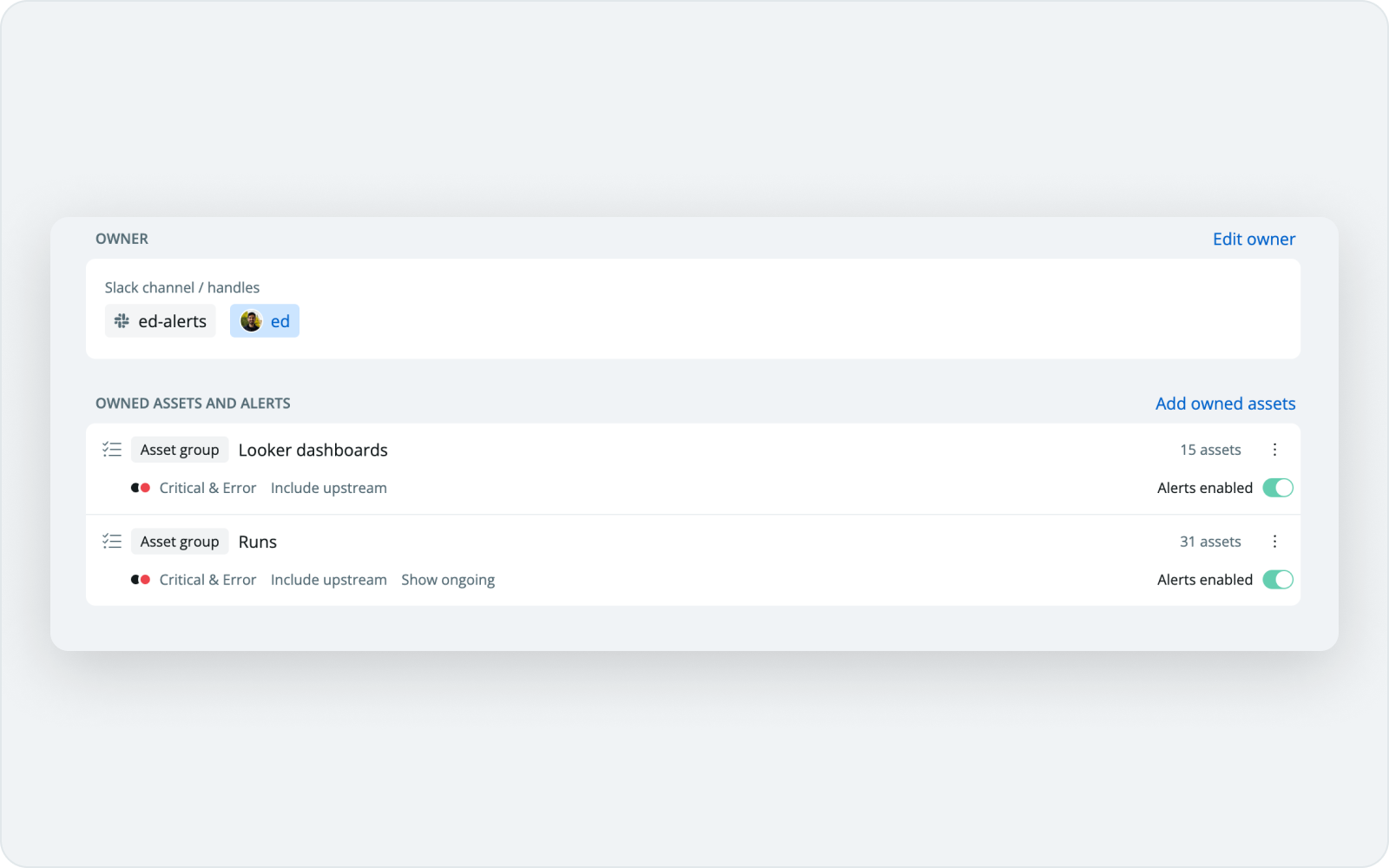This screenshot has width=1389, height=868.
Task: Toggle Include upstream on Looker dashboards
Action: (328, 487)
